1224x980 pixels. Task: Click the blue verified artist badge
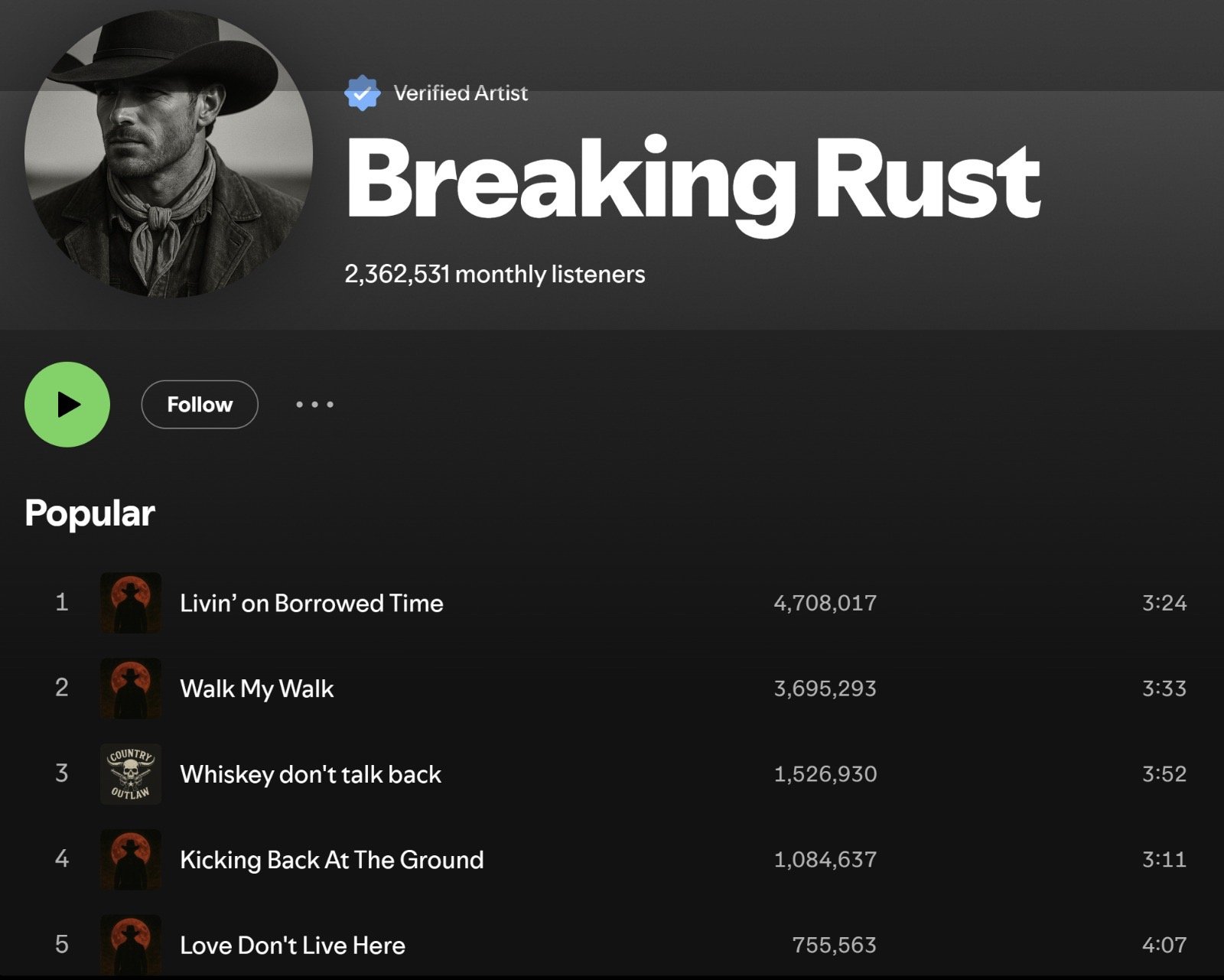[x=362, y=93]
